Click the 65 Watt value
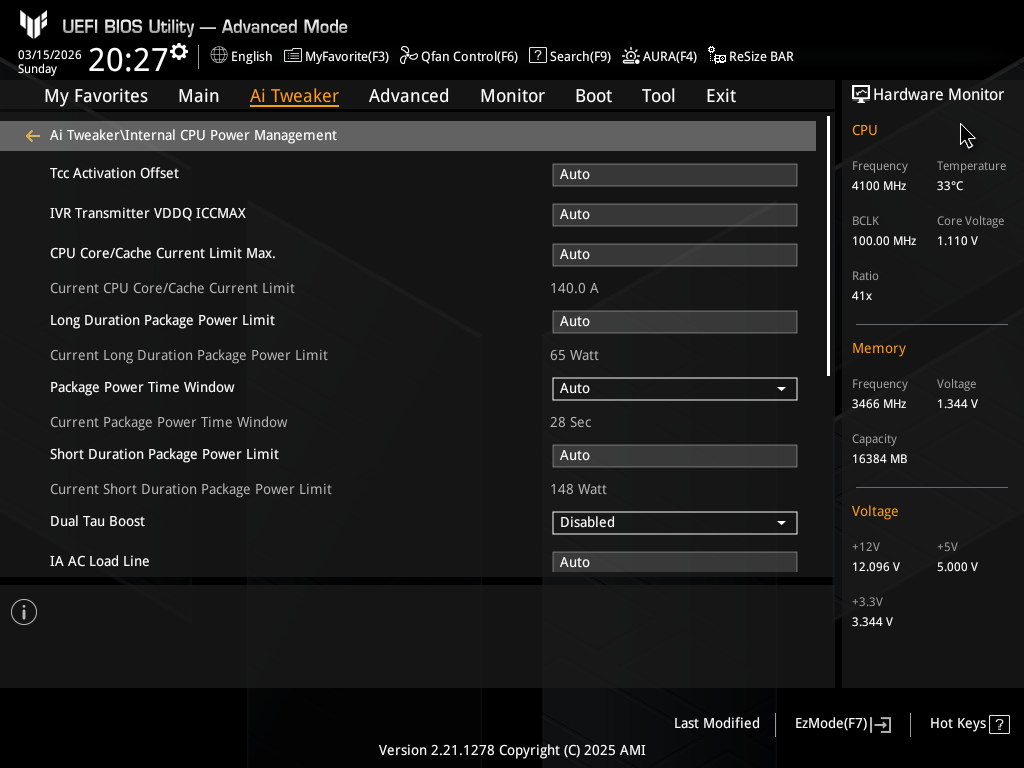The image size is (1024, 768). (x=574, y=355)
